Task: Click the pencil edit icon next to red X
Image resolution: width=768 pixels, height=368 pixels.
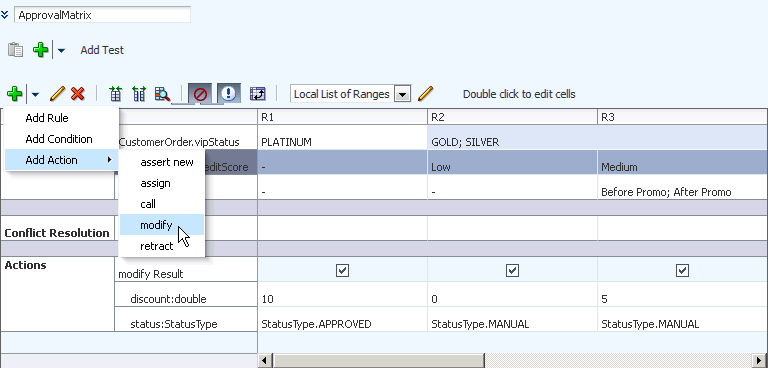Action: pos(57,94)
